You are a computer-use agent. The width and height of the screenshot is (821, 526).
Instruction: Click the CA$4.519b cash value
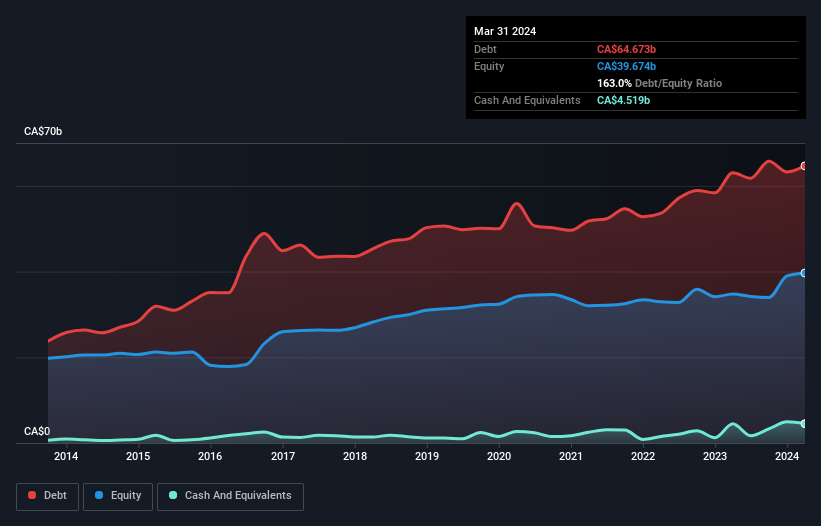[623, 100]
